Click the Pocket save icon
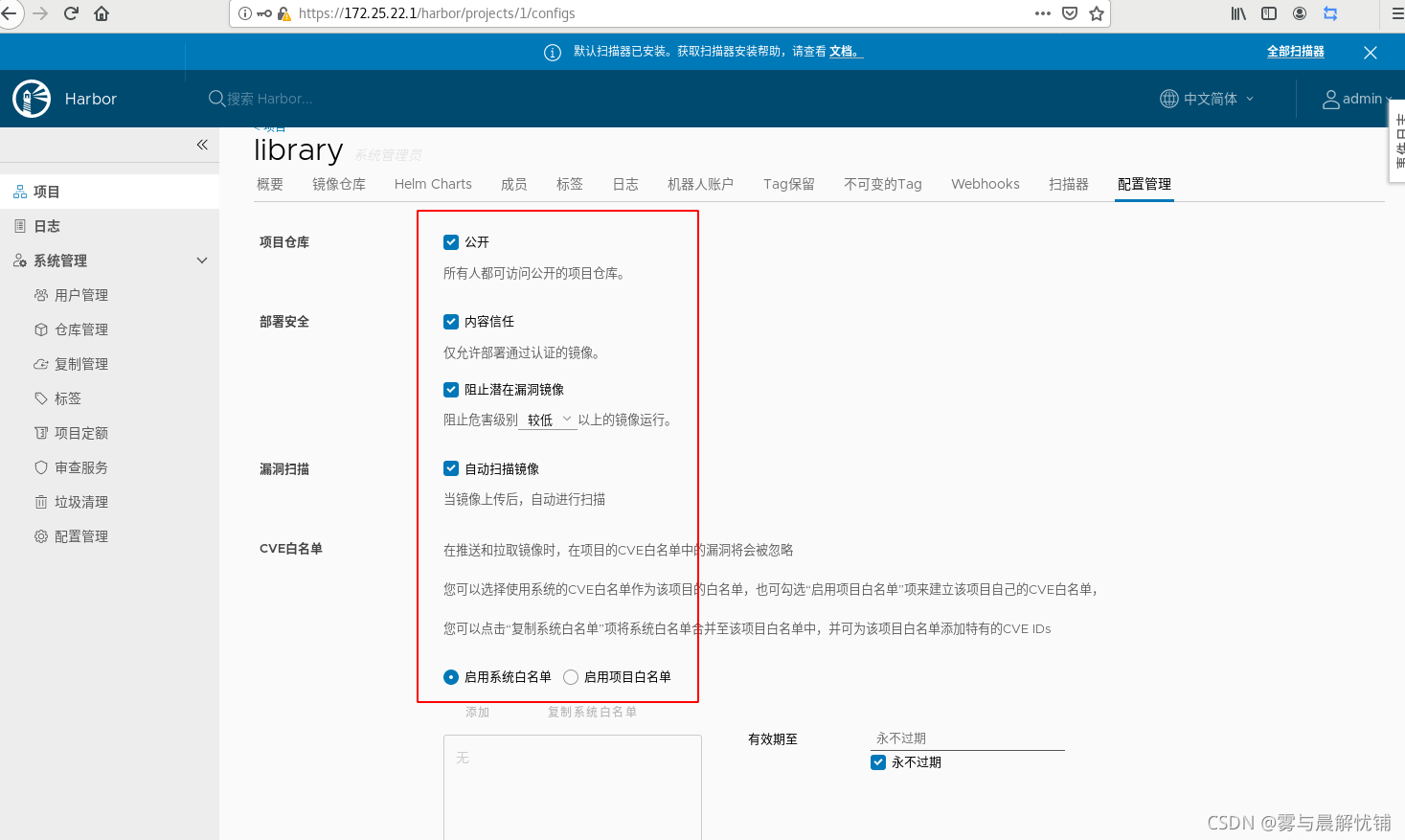This screenshot has width=1405, height=840. pos(1070,13)
